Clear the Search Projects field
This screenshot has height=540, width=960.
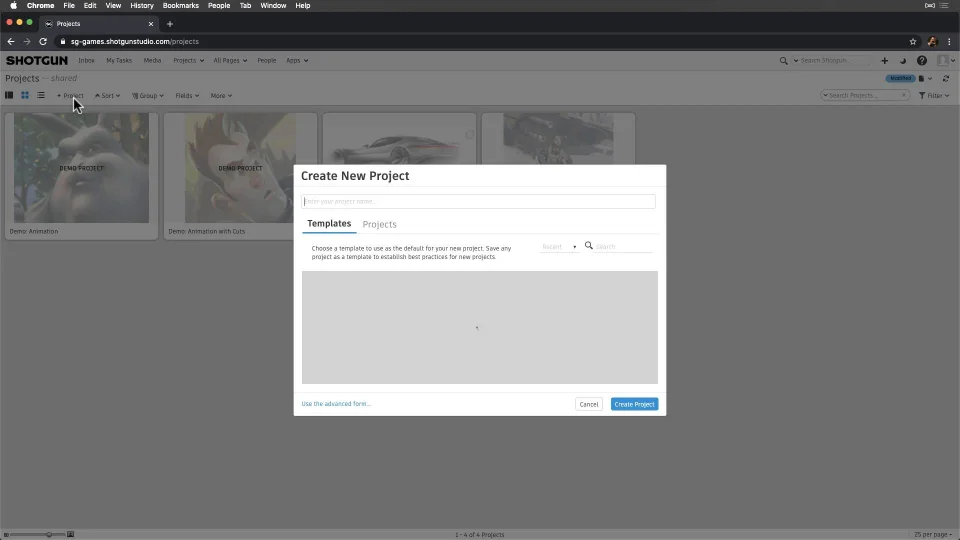[x=903, y=96]
